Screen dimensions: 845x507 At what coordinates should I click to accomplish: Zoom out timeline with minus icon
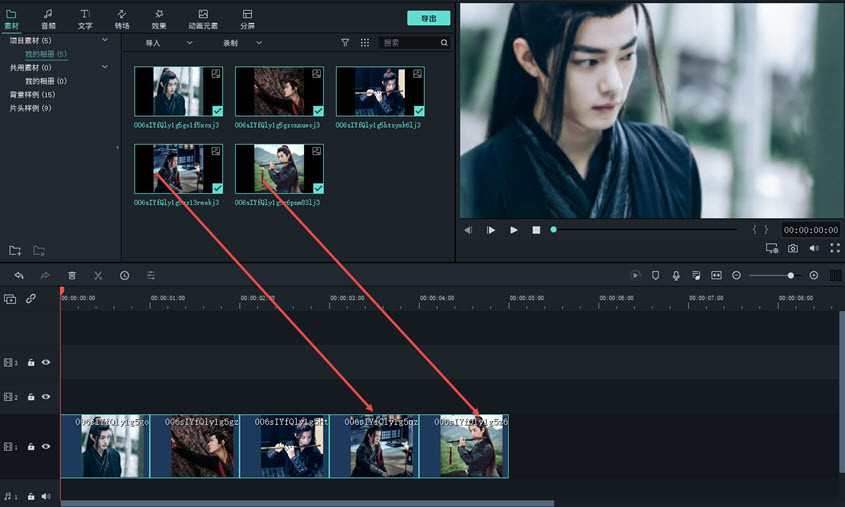(x=736, y=275)
